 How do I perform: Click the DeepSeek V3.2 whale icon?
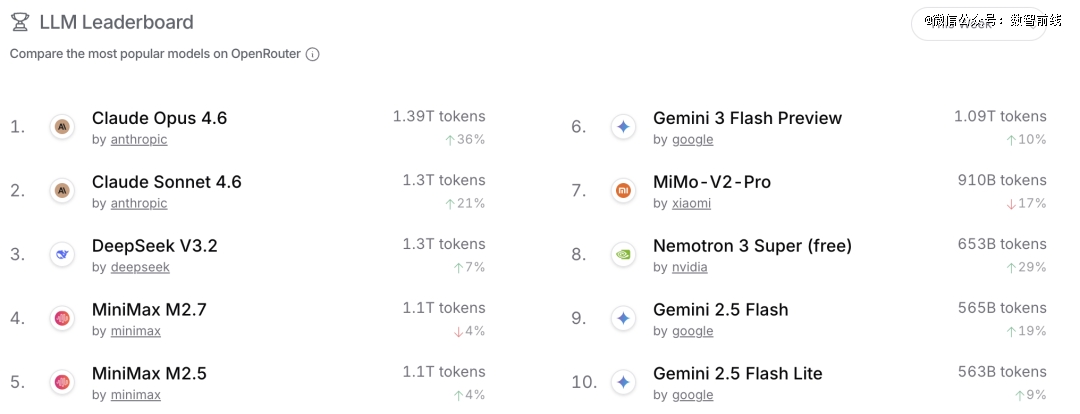(62, 255)
